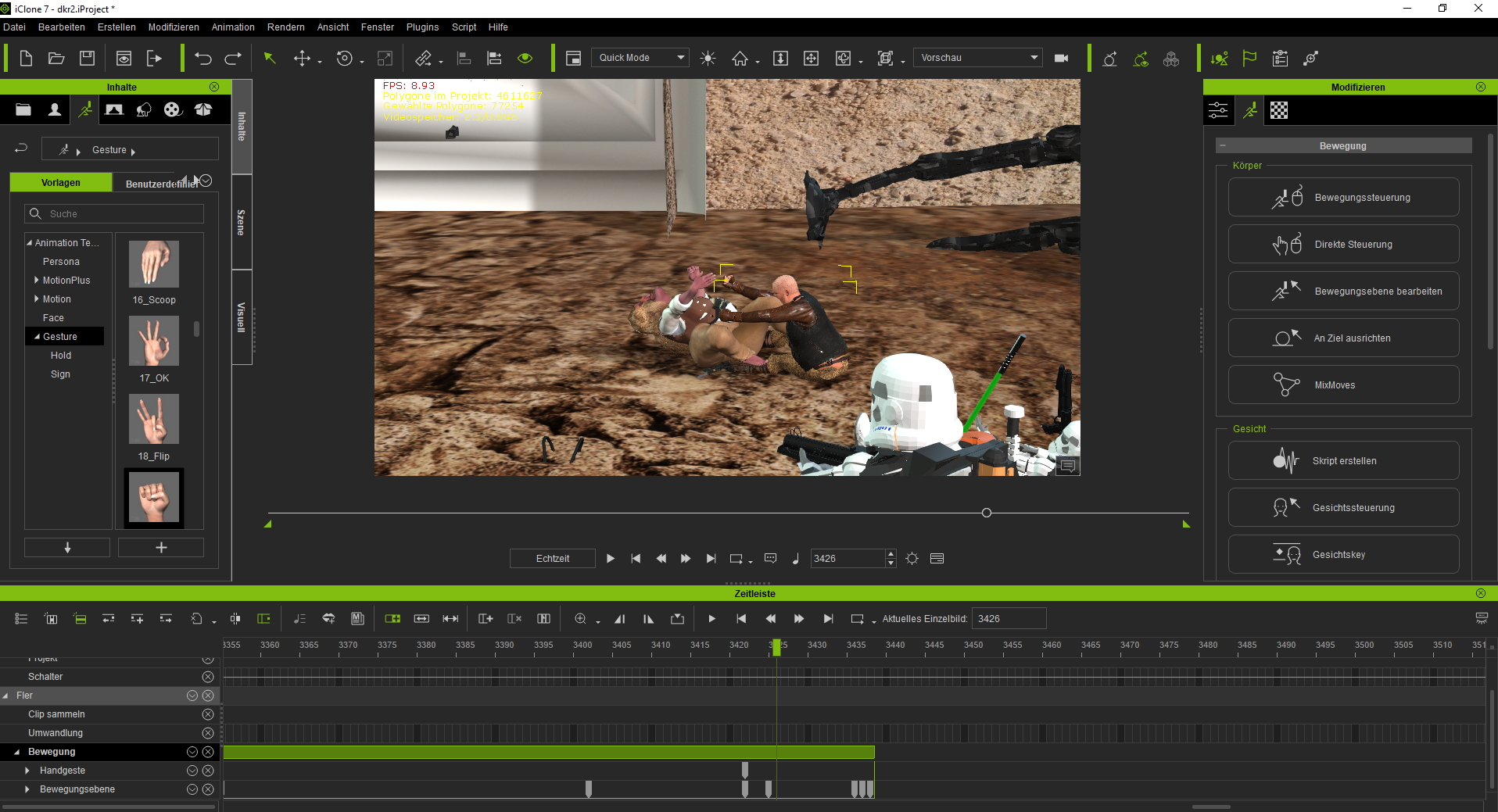
Task: Click the green timeline playhead marker
Action: pyautogui.click(x=776, y=647)
